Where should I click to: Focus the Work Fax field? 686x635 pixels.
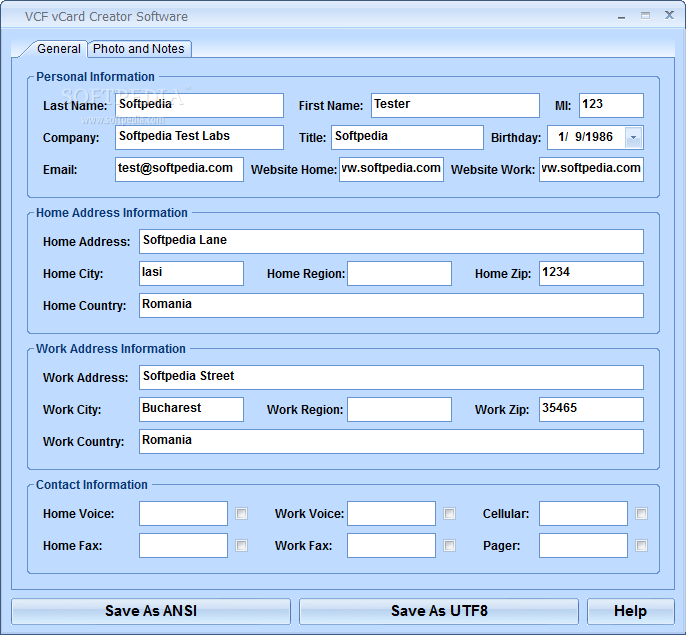coord(391,545)
